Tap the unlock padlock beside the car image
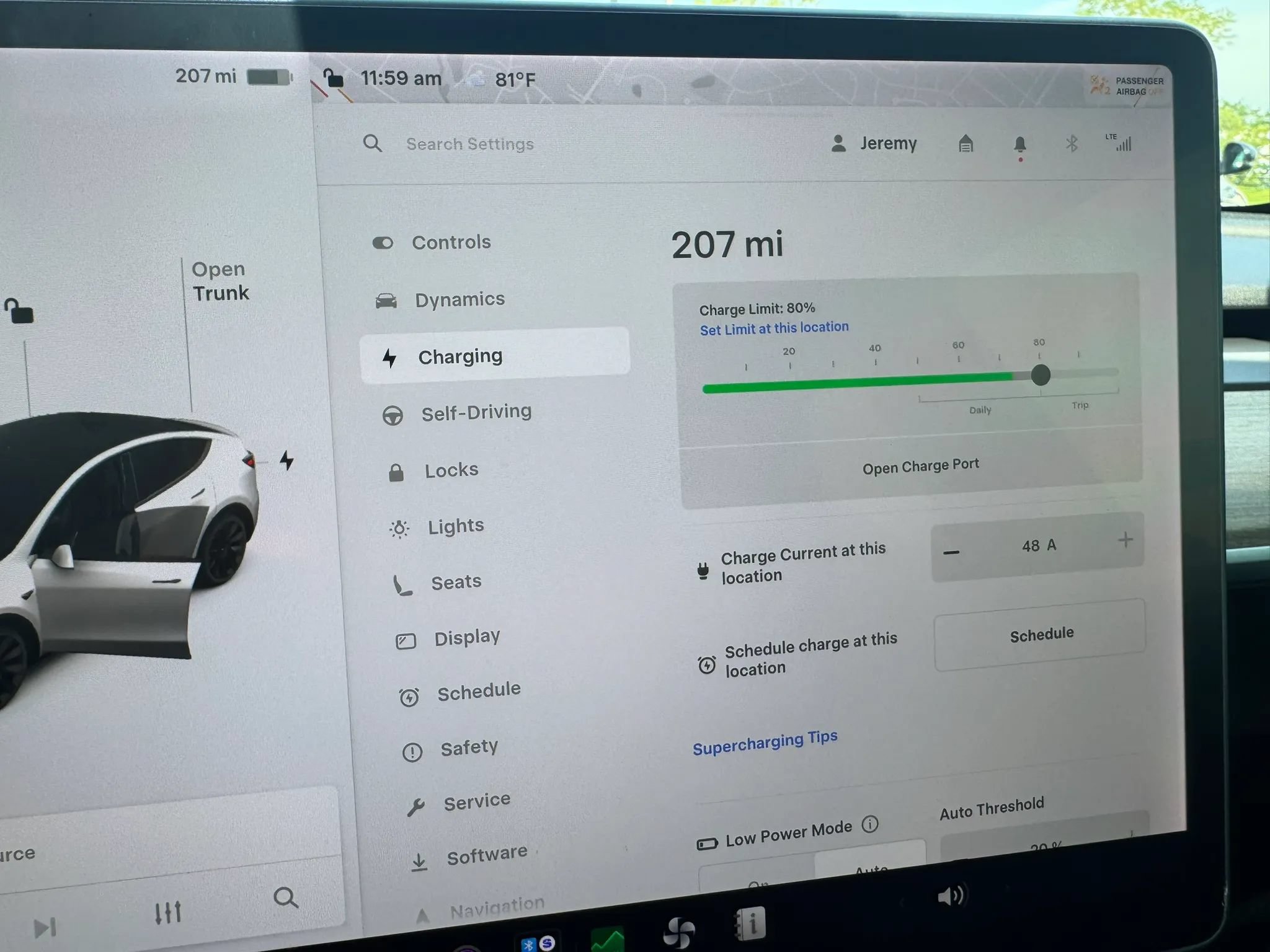 tap(19, 311)
